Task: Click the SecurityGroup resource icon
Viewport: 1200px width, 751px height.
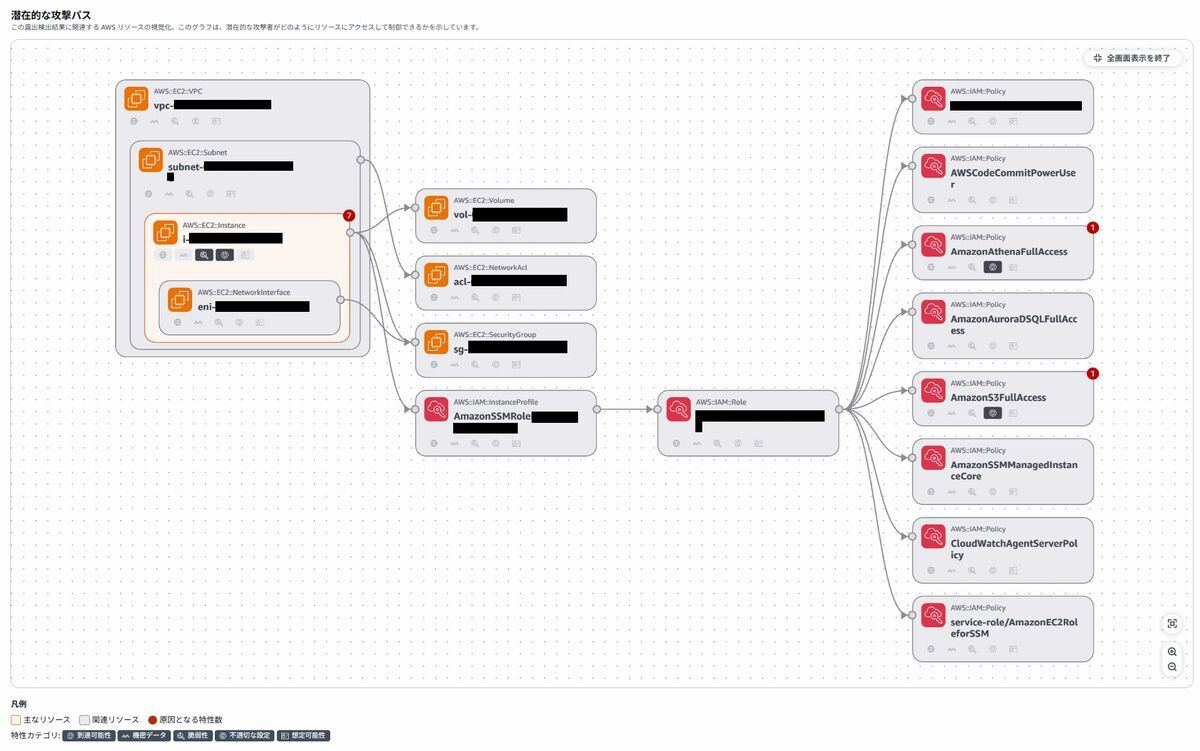Action: point(436,342)
